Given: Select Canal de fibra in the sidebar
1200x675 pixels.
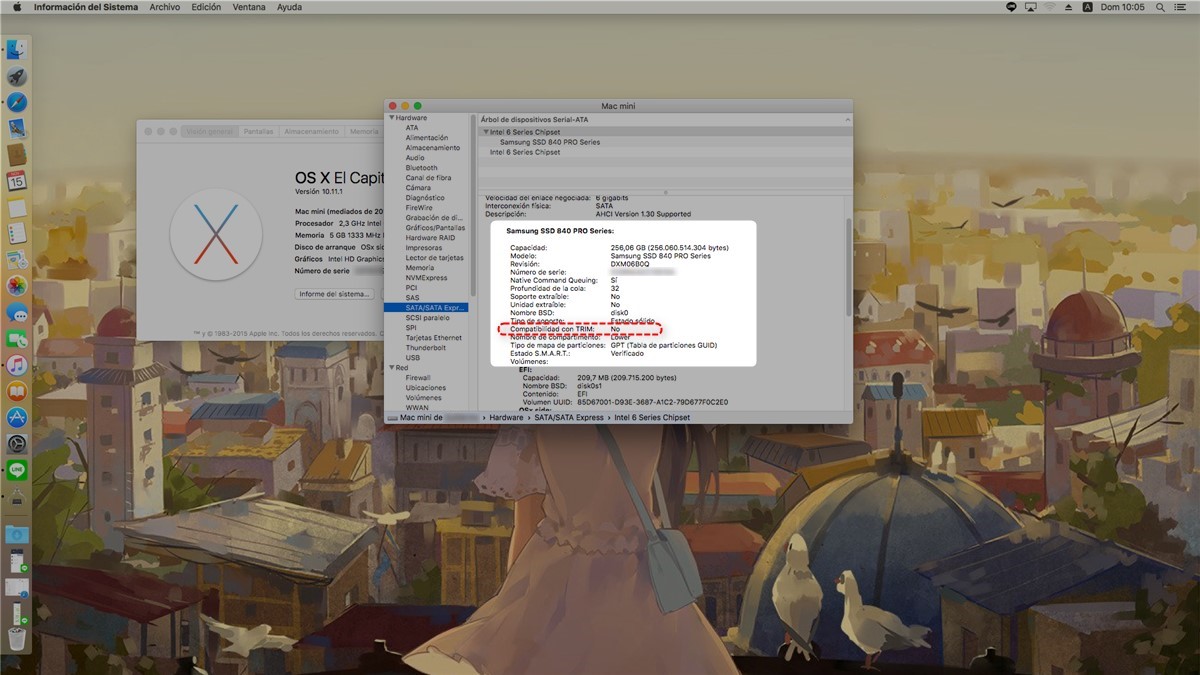Looking at the screenshot, I should tap(428, 178).
